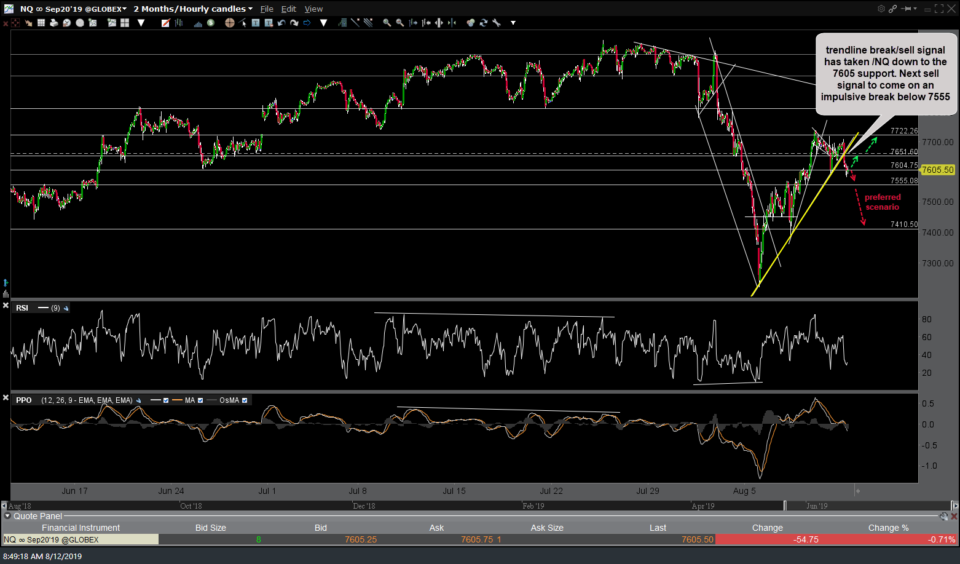Click the crosshair cursor toolbar icon
Viewport: 960px width, 564px height.
point(15,23)
